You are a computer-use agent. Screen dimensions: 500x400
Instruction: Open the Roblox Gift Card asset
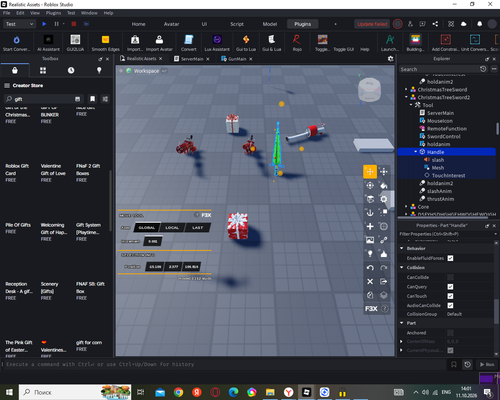[x=17, y=170]
